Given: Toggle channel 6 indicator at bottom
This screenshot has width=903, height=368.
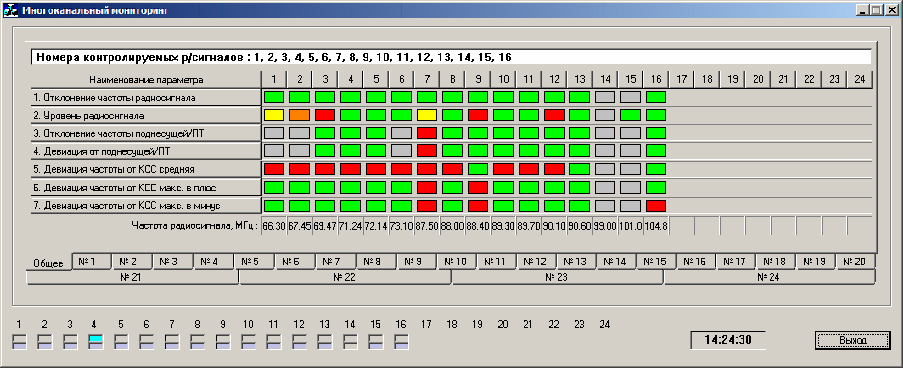Looking at the screenshot, I should pyautogui.click(x=146, y=342).
